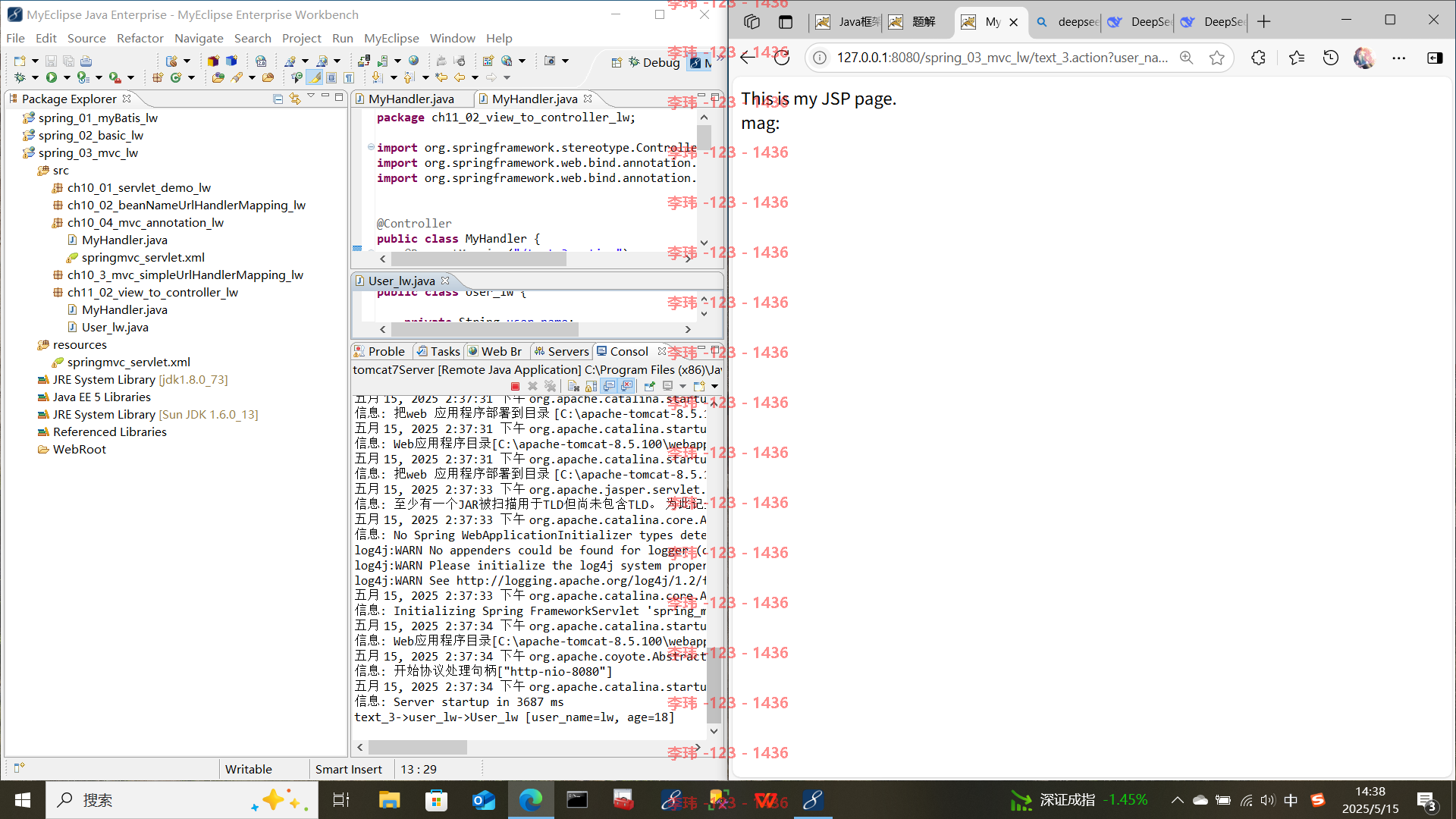Click the console vertical scrollbar thumb

click(714, 686)
